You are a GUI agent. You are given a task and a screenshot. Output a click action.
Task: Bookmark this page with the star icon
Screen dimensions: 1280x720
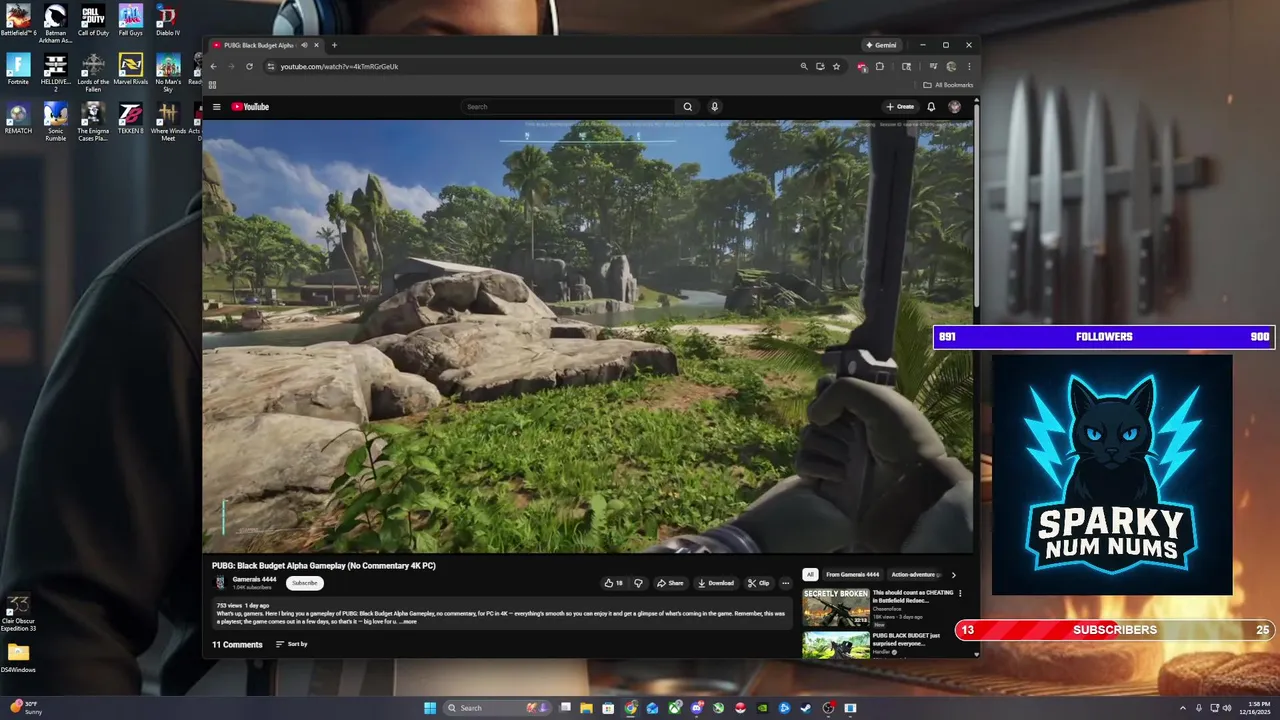[836, 67]
